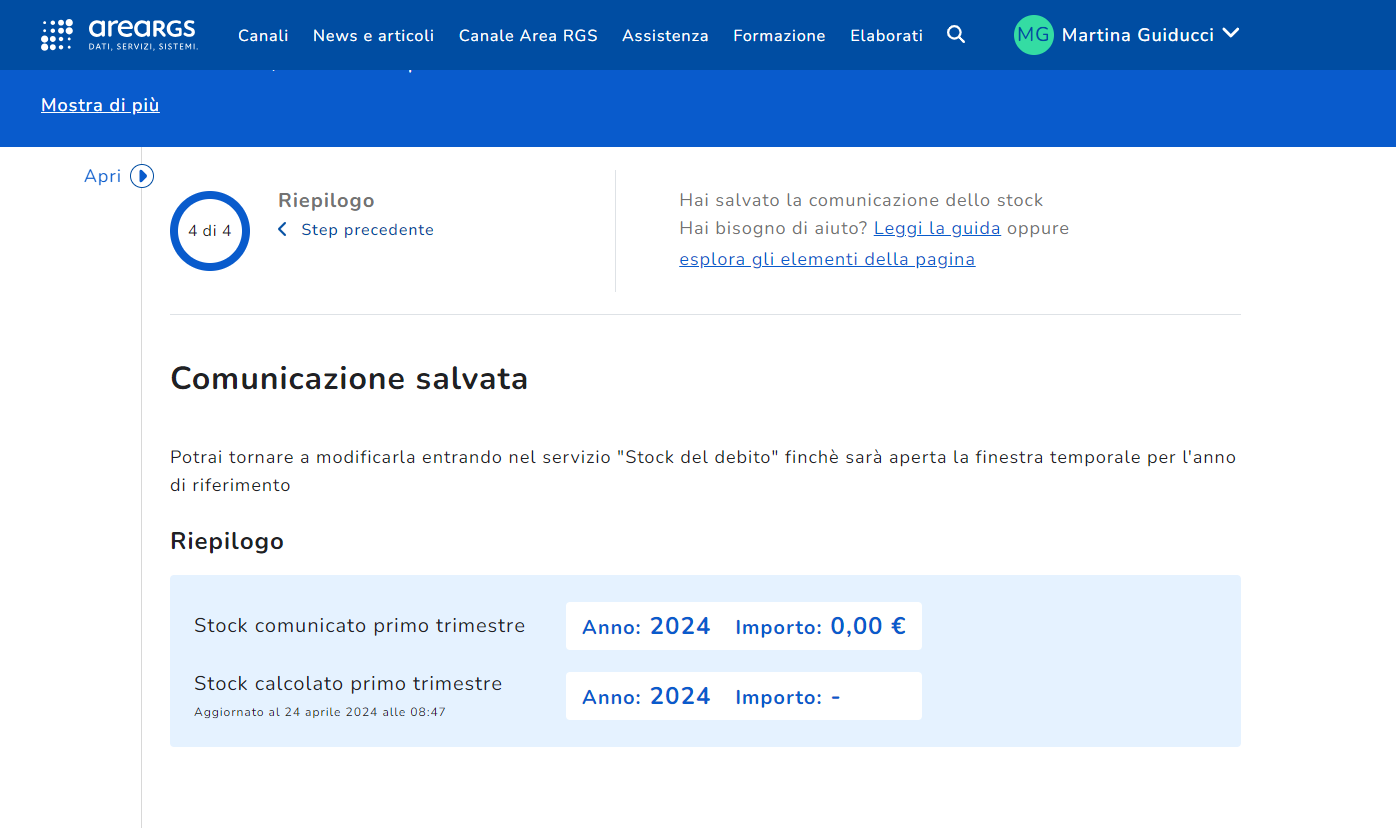1396x828 pixels.
Task: Expand the side panel via Apri
Action: 103,176
